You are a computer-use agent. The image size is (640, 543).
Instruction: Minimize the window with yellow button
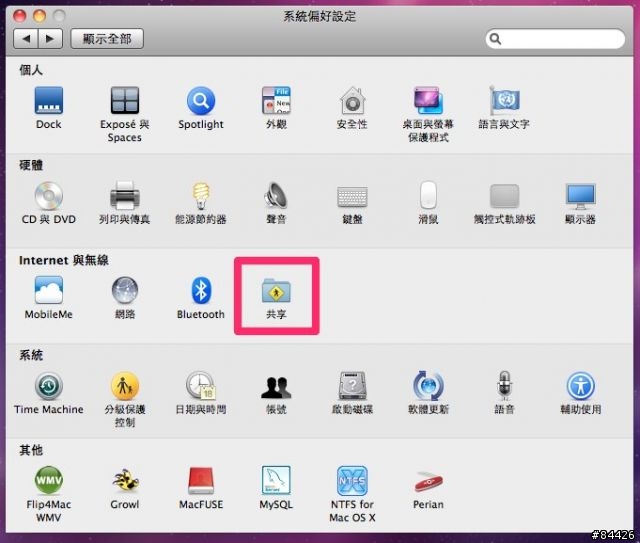click(x=40, y=16)
